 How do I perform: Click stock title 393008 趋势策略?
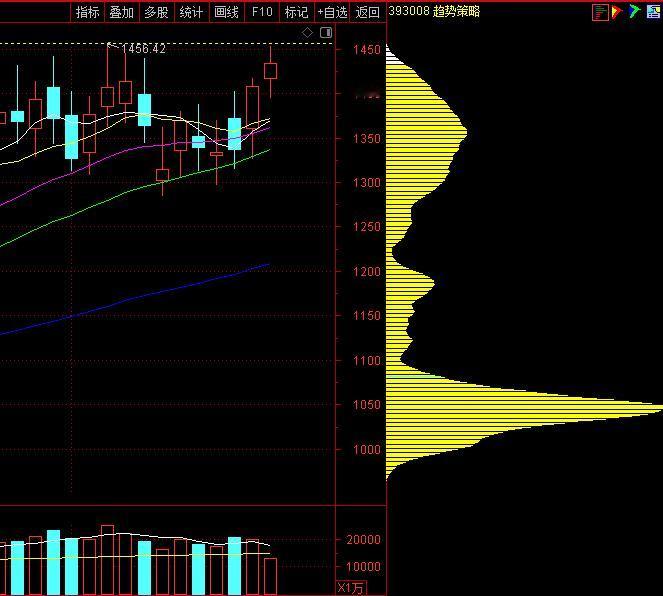click(434, 11)
